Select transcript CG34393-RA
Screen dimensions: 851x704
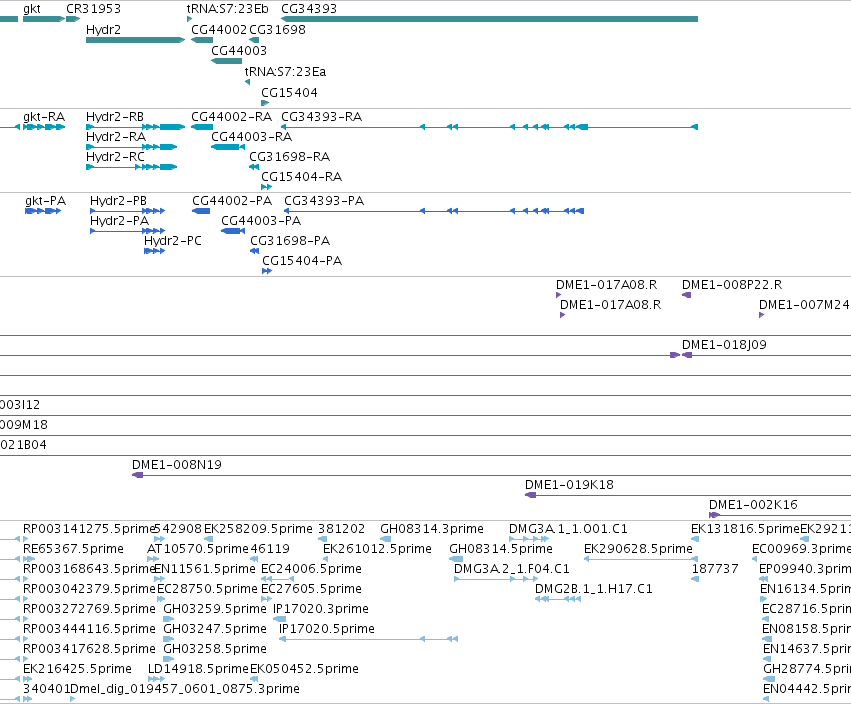(489, 127)
